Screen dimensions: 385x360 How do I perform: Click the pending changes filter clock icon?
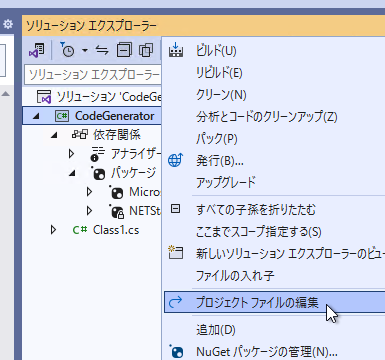67,50
